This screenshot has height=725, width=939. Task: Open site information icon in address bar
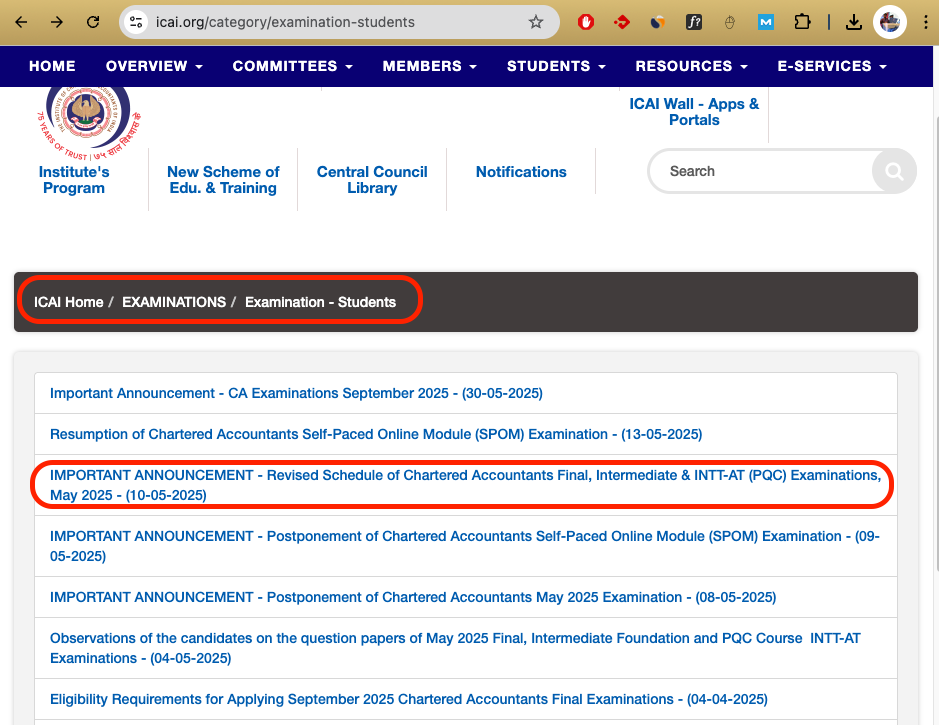[137, 23]
